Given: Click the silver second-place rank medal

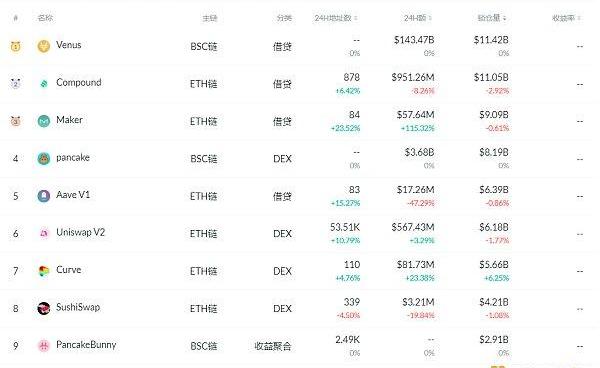Looking at the screenshot, I should click(x=16, y=83).
